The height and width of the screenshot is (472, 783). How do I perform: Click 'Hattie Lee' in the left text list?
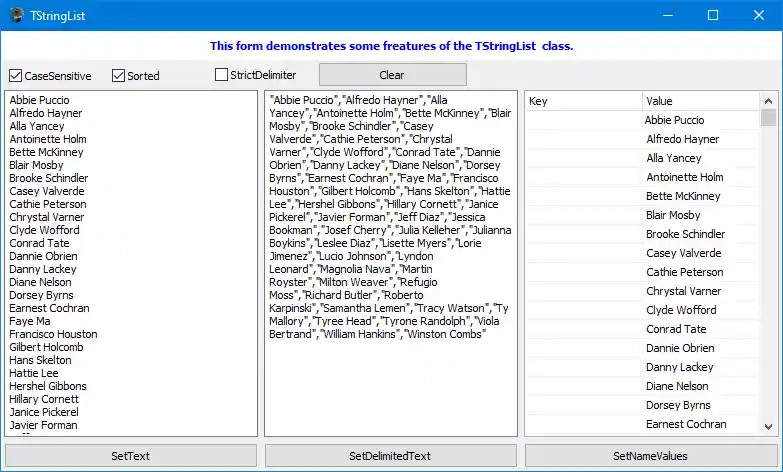pyautogui.click(x=34, y=373)
